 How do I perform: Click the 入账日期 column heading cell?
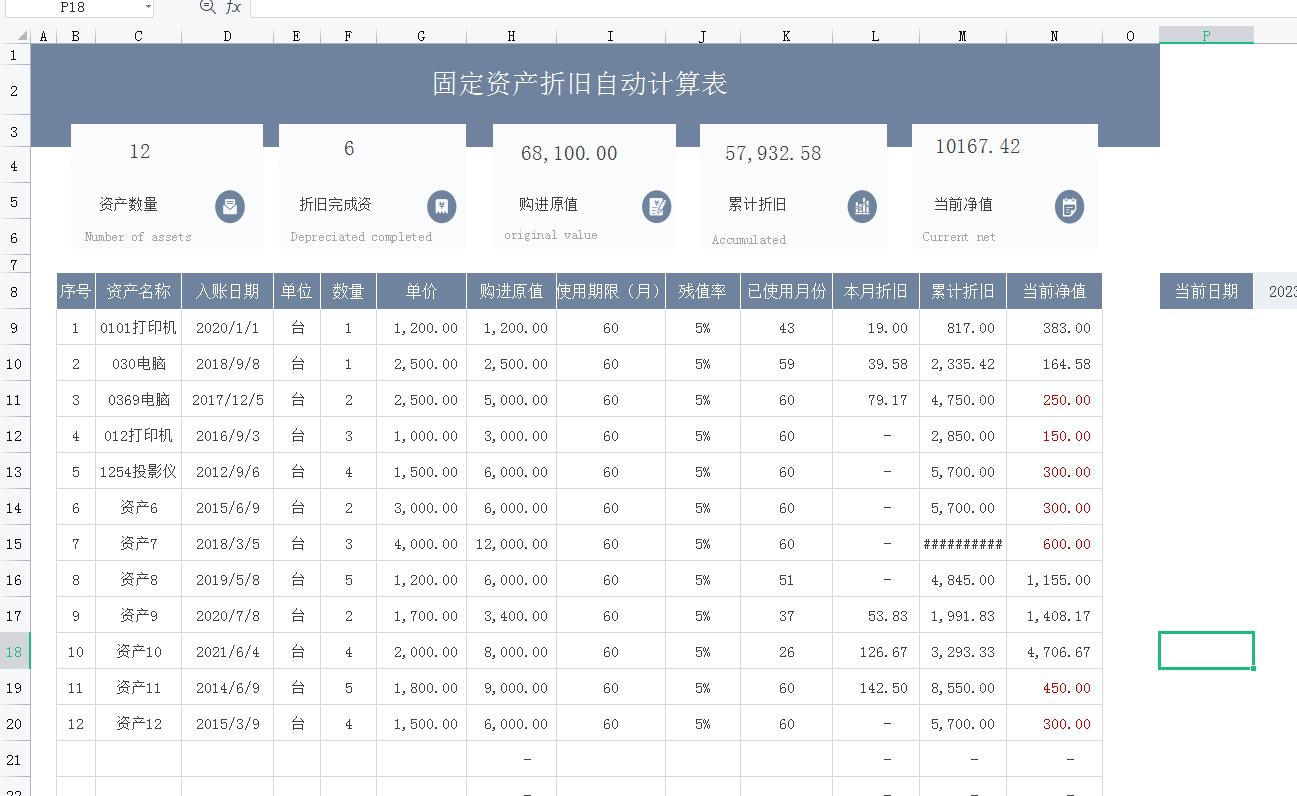click(227, 292)
